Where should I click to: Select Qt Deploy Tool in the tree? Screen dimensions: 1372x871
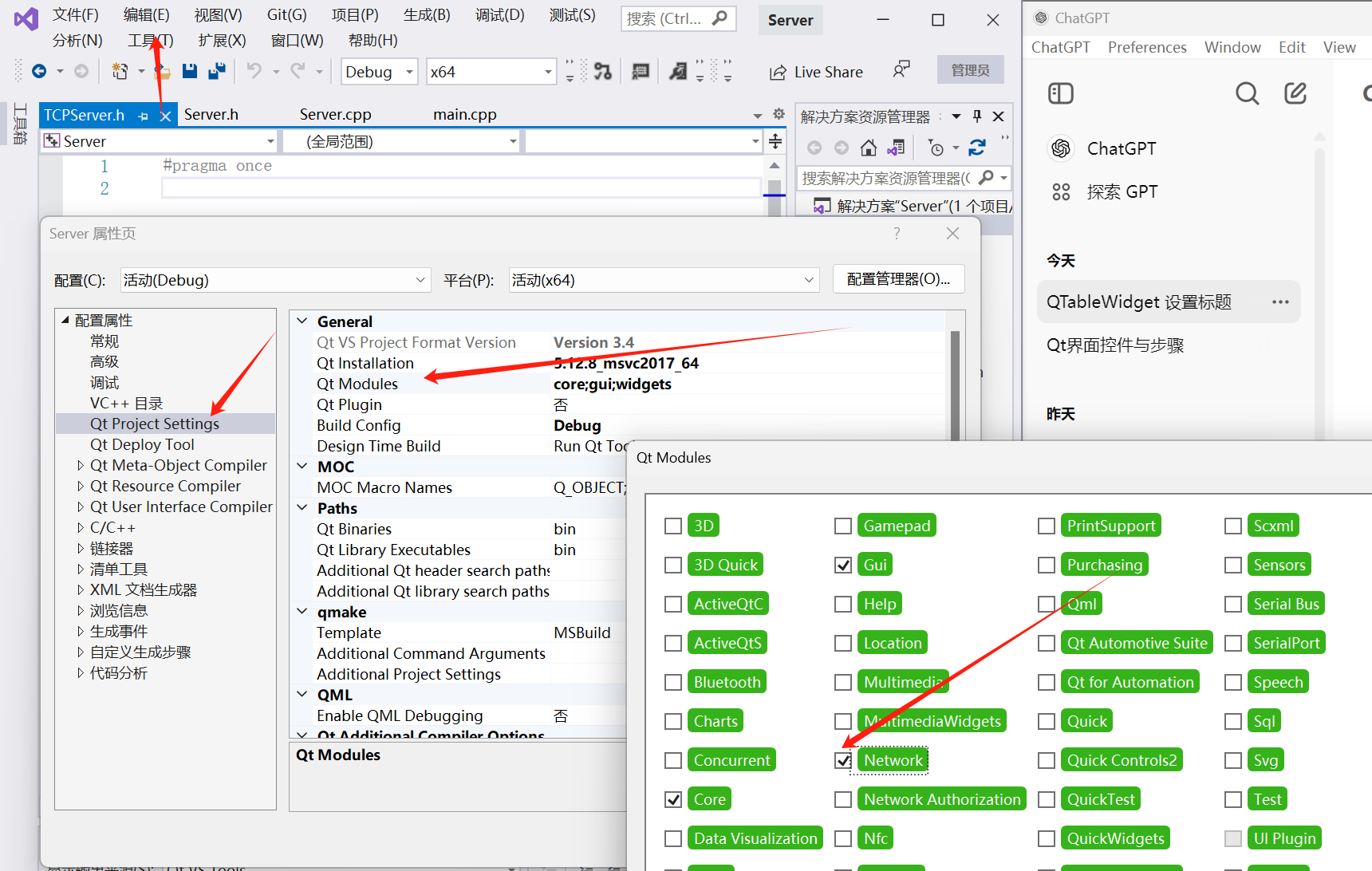pos(142,444)
